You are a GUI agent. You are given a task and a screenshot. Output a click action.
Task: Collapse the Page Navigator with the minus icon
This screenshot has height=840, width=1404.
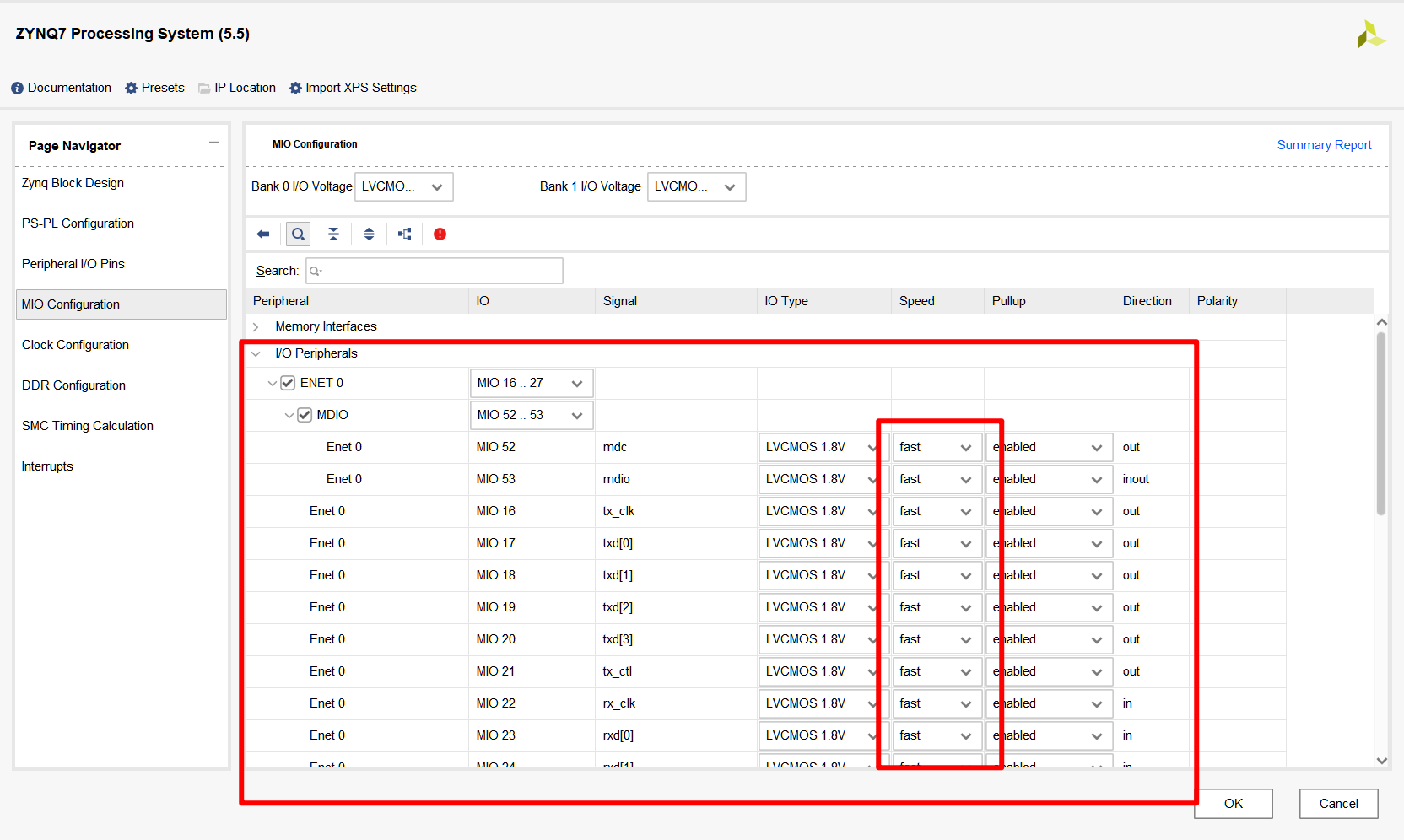(x=213, y=143)
